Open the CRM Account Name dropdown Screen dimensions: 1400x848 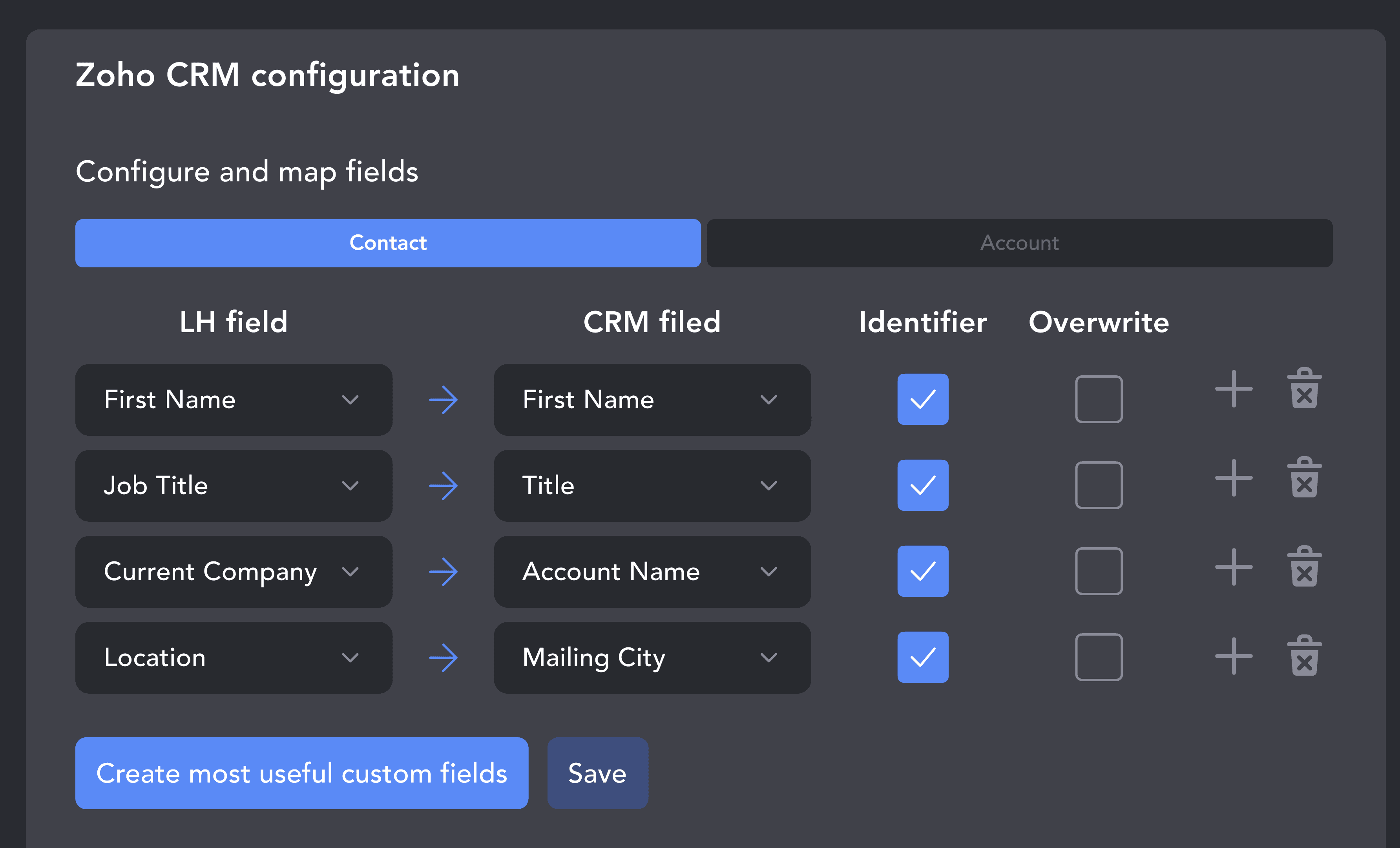(652, 571)
